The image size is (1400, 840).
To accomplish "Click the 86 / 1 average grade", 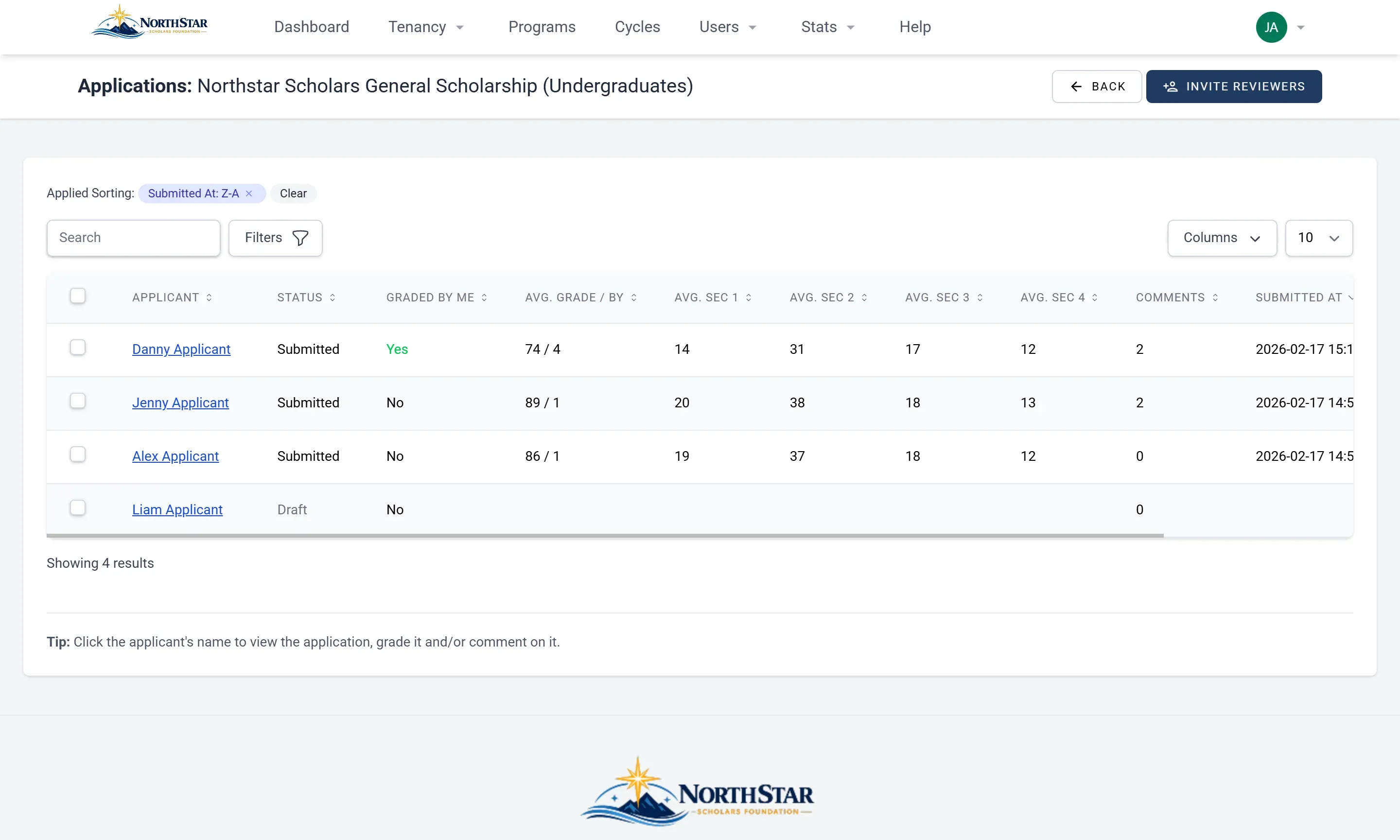I will [542, 456].
